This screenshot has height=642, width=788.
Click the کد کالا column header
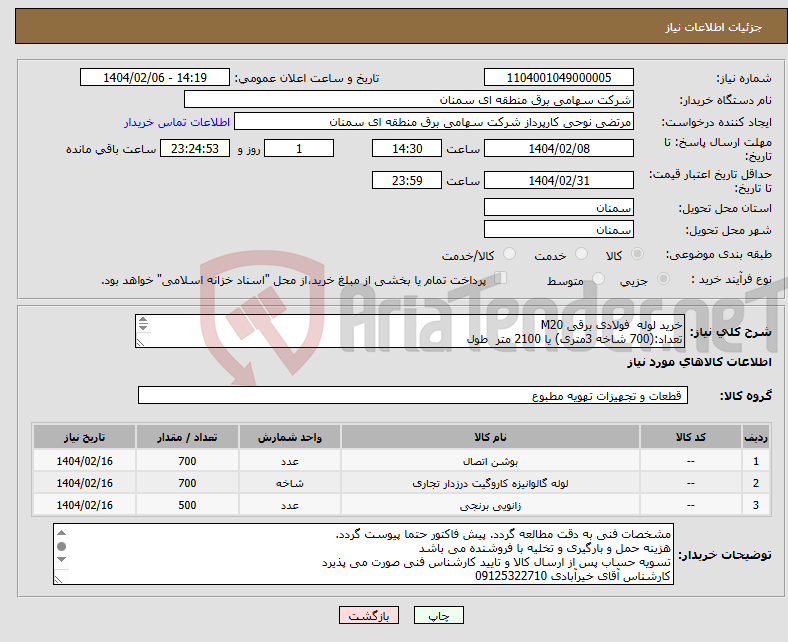click(x=691, y=437)
